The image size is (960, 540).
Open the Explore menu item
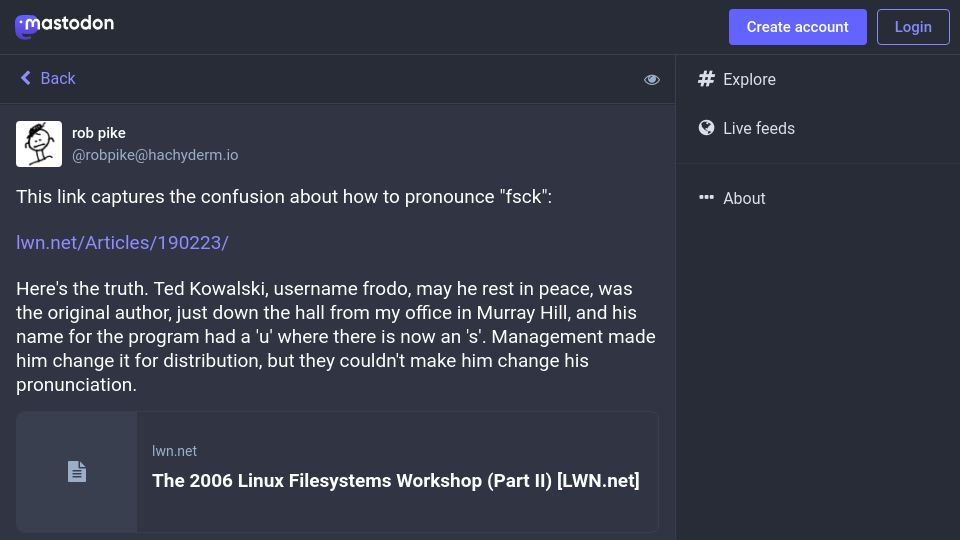[x=737, y=79]
